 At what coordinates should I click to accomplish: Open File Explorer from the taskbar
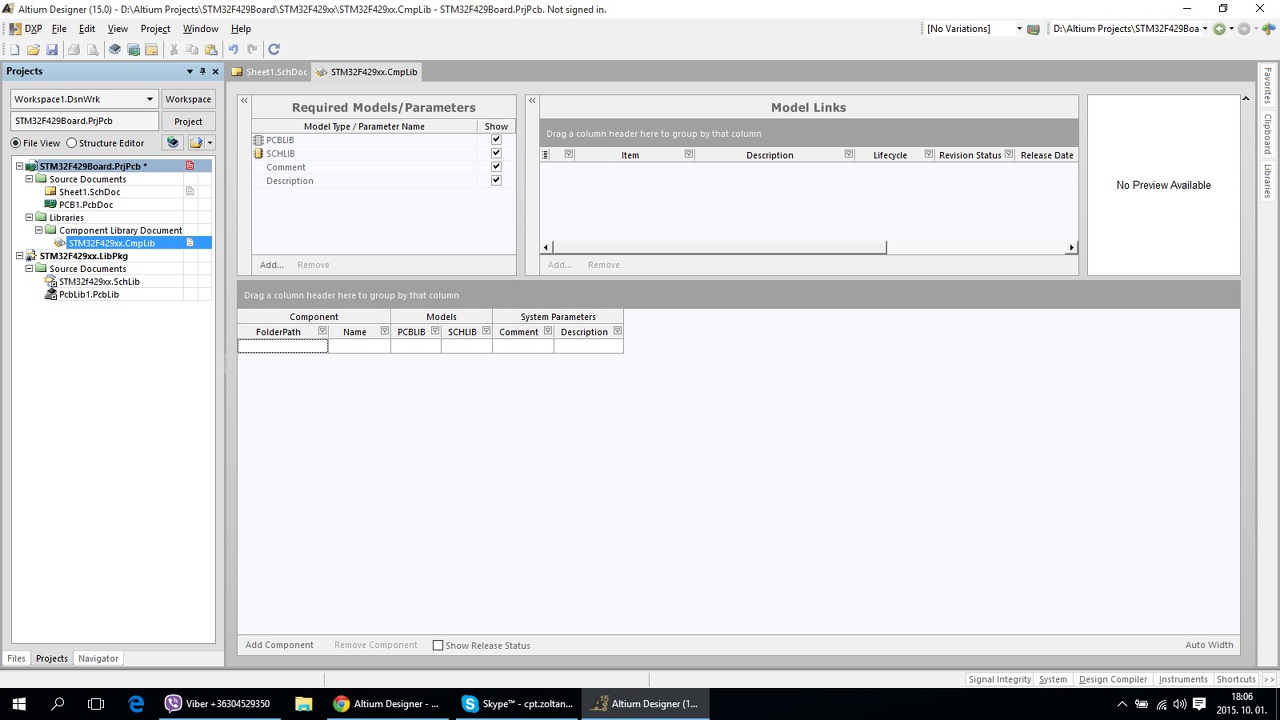tap(304, 704)
